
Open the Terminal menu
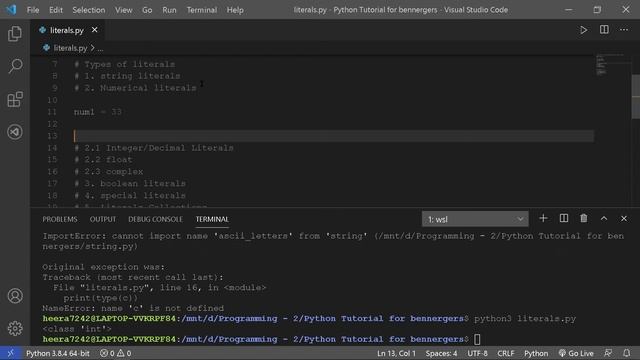point(202,10)
